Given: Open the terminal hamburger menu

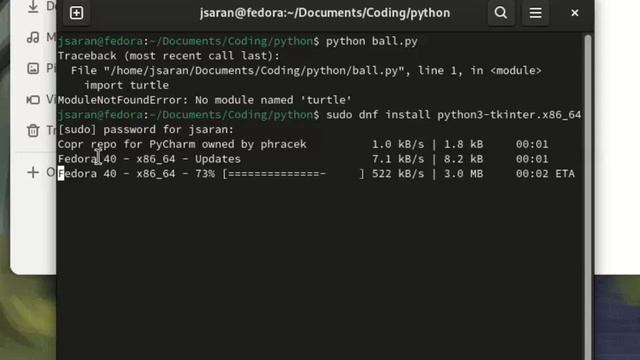Looking at the screenshot, I should tap(536, 13).
